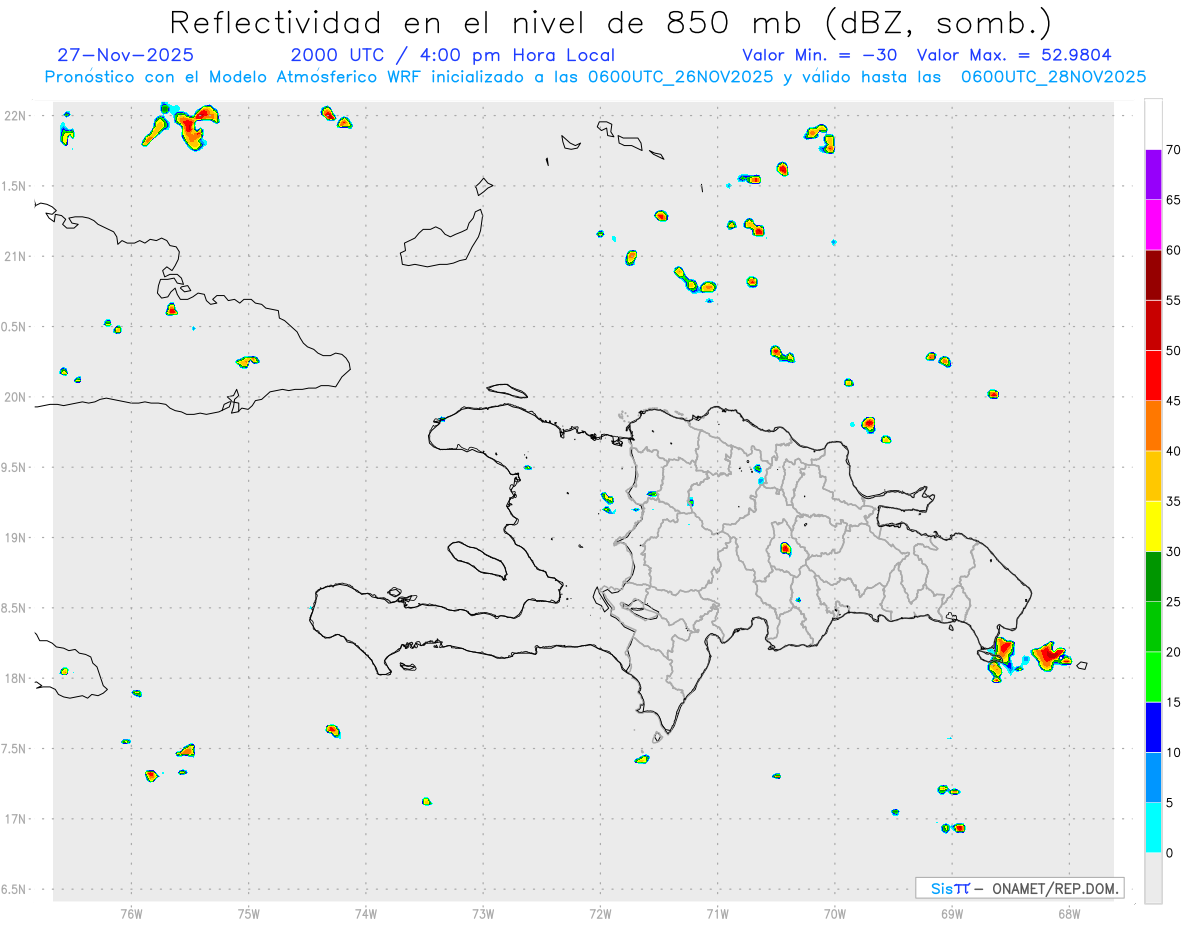Click the '55' value on the color scale
The width and height of the screenshot is (1200, 927).
tap(1173, 300)
